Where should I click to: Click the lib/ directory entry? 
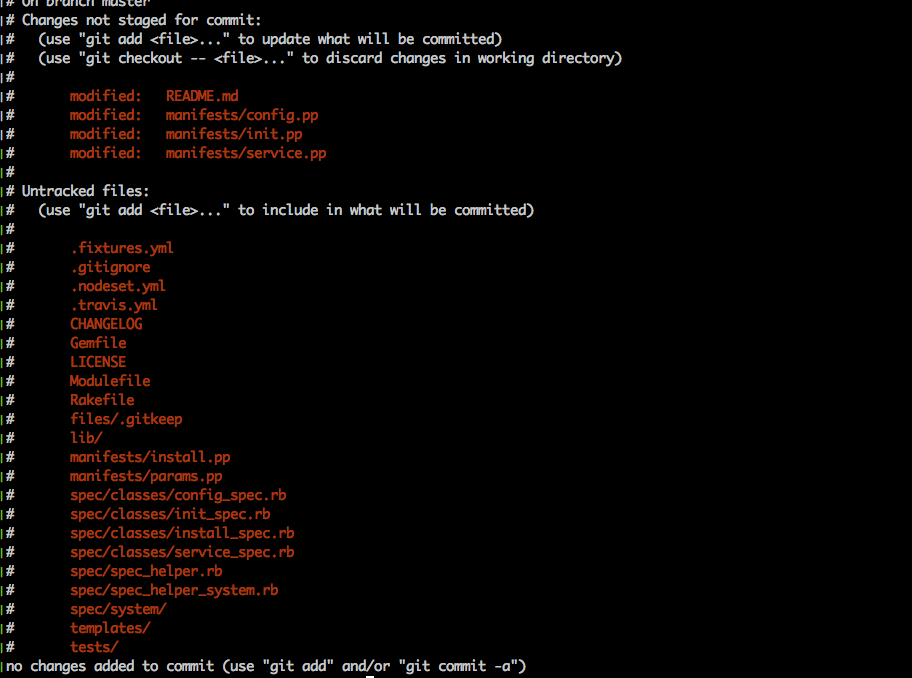86,438
